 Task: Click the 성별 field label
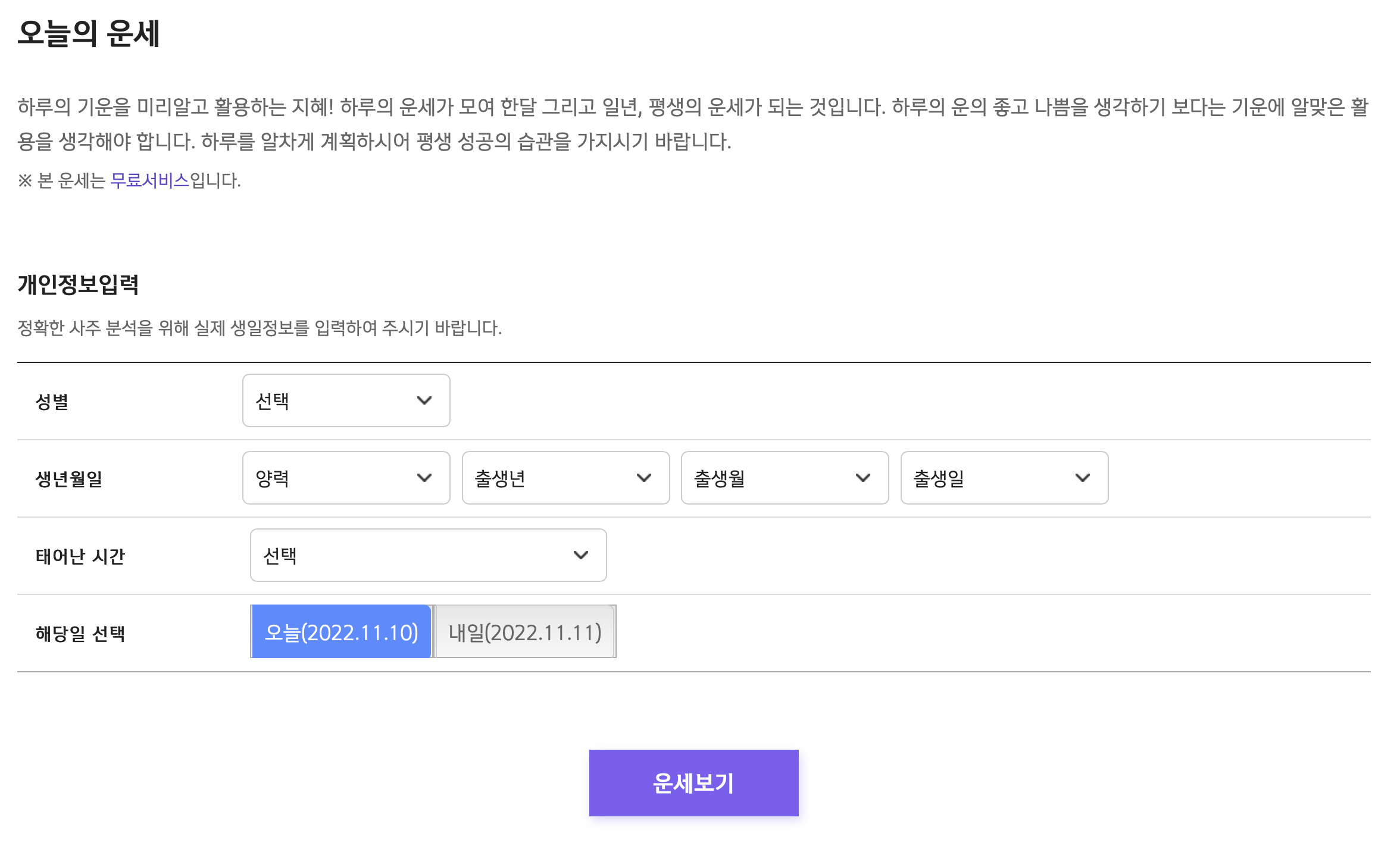click(52, 402)
